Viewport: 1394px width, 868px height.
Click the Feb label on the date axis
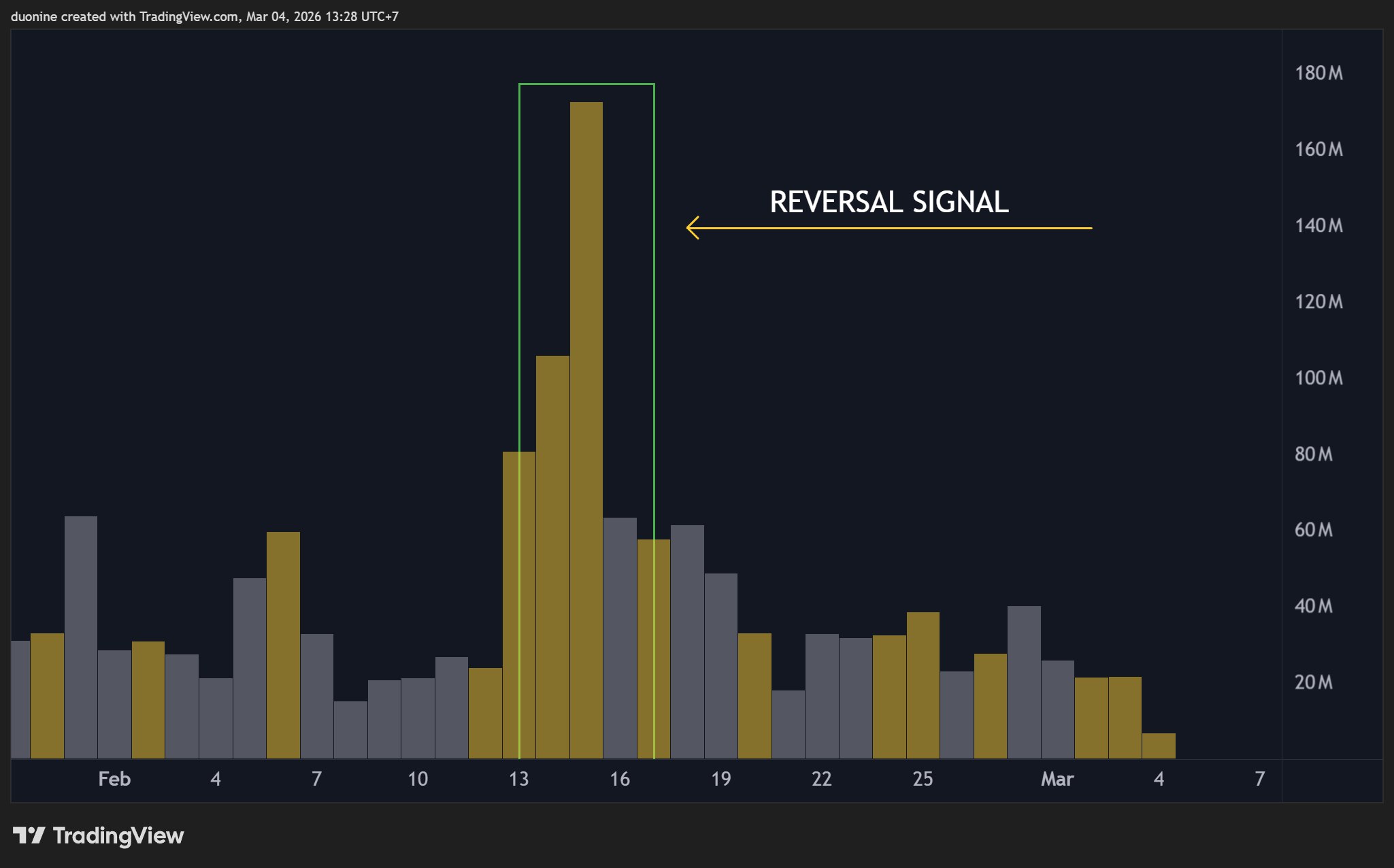tap(114, 780)
